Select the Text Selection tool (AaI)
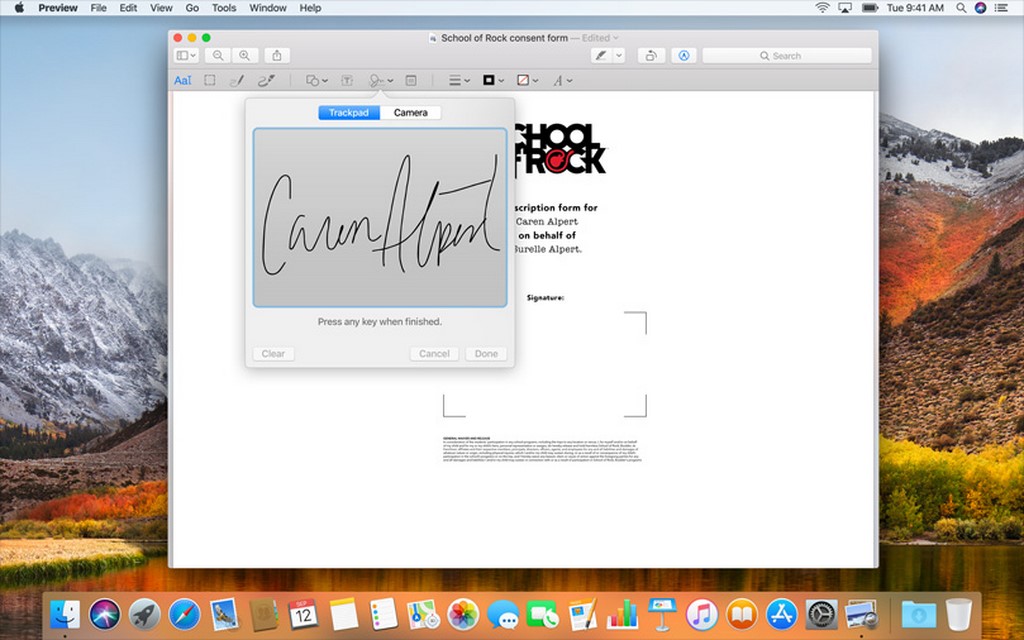The image size is (1024, 640). [183, 80]
